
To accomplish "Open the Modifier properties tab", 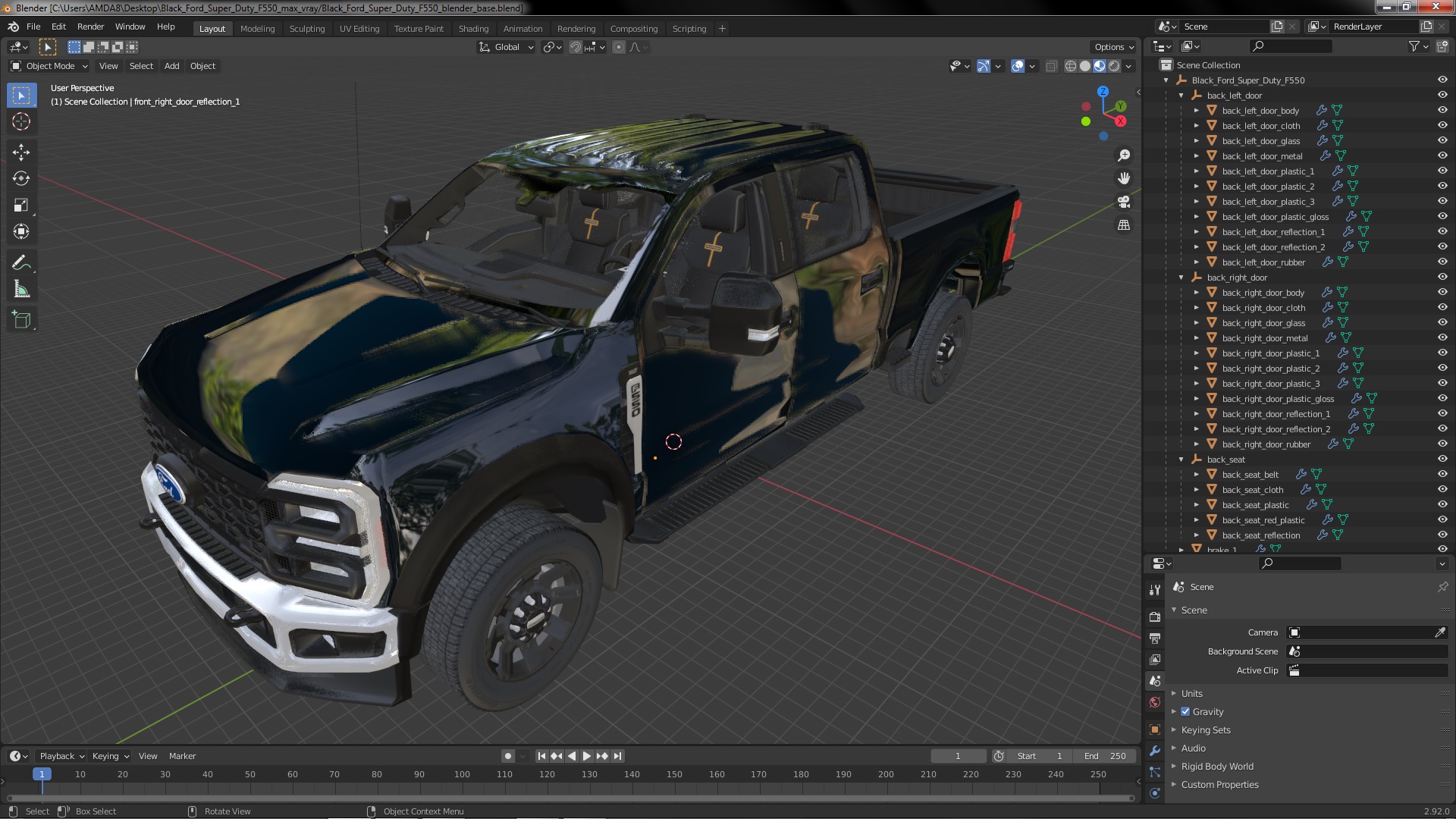I will (1155, 751).
